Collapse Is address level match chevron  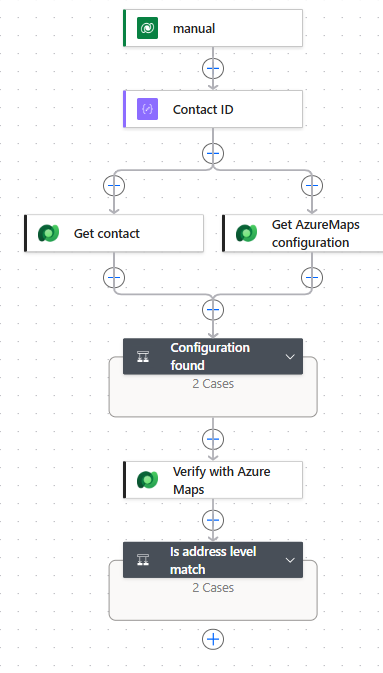290,560
